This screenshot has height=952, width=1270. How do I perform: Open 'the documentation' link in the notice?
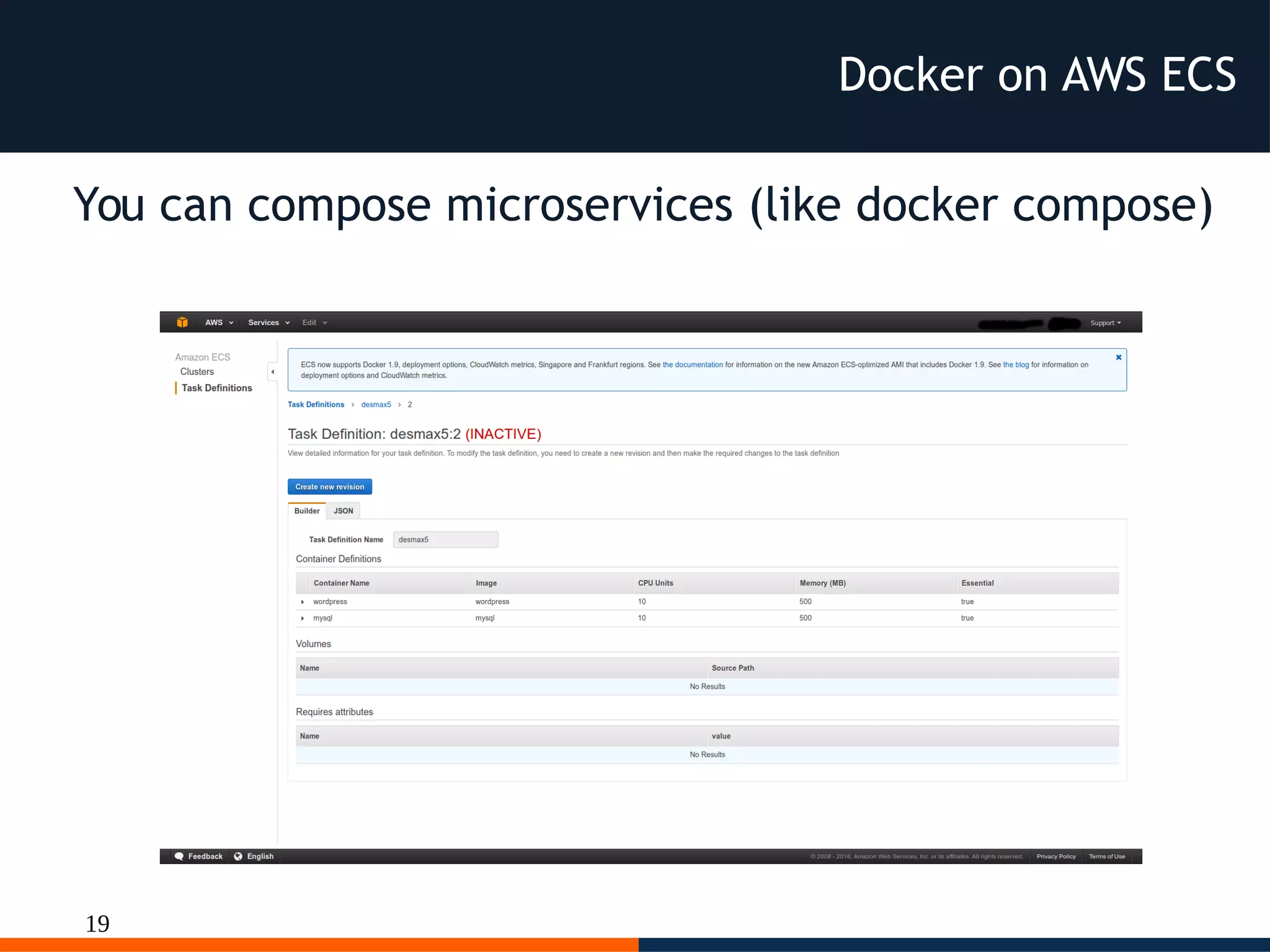(693, 364)
